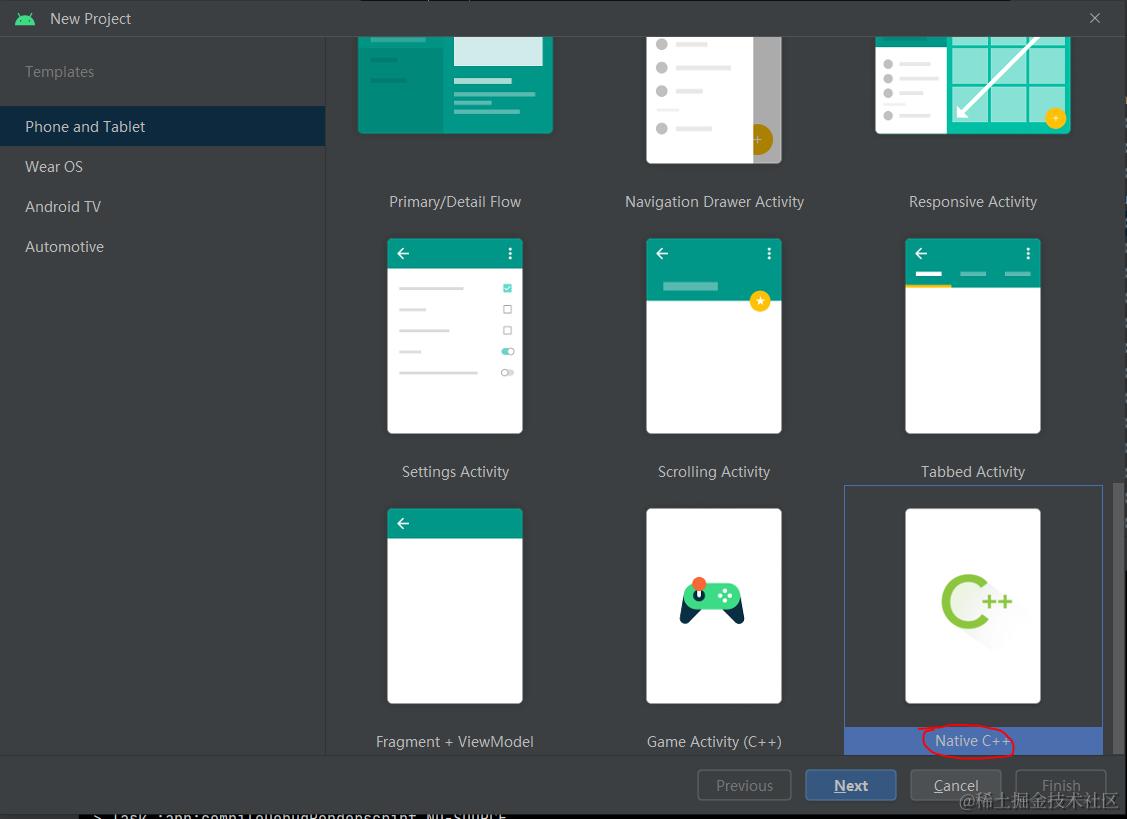Choose Navigation Drawer Activity template thumbnail
This screenshot has height=819, width=1127.
click(x=714, y=100)
